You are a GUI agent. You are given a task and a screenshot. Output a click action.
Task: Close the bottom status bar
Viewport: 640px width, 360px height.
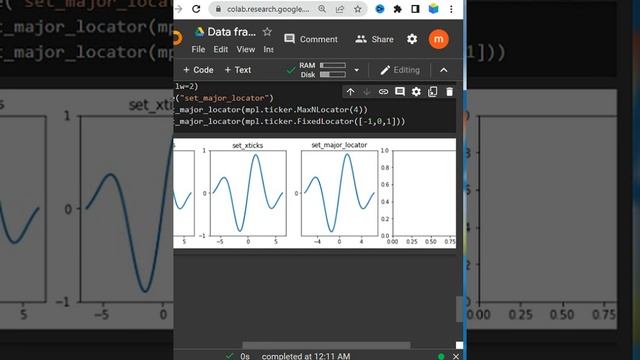click(456, 356)
